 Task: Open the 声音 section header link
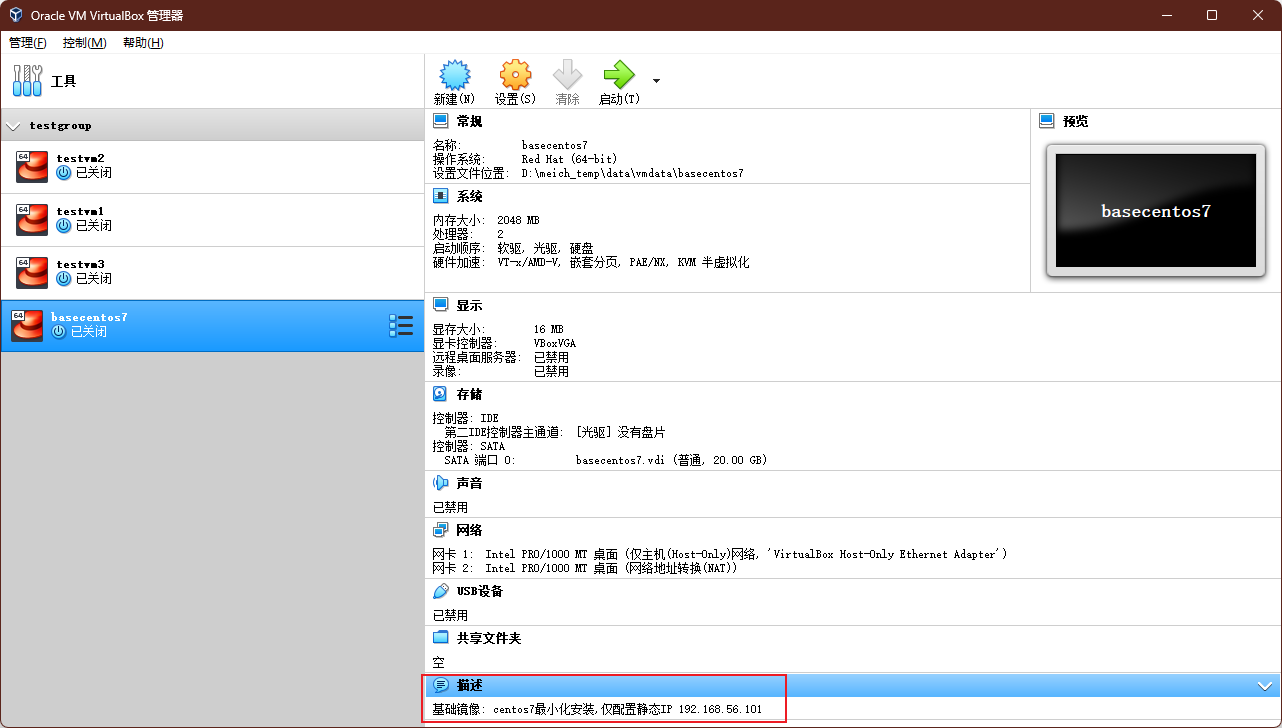pos(469,483)
